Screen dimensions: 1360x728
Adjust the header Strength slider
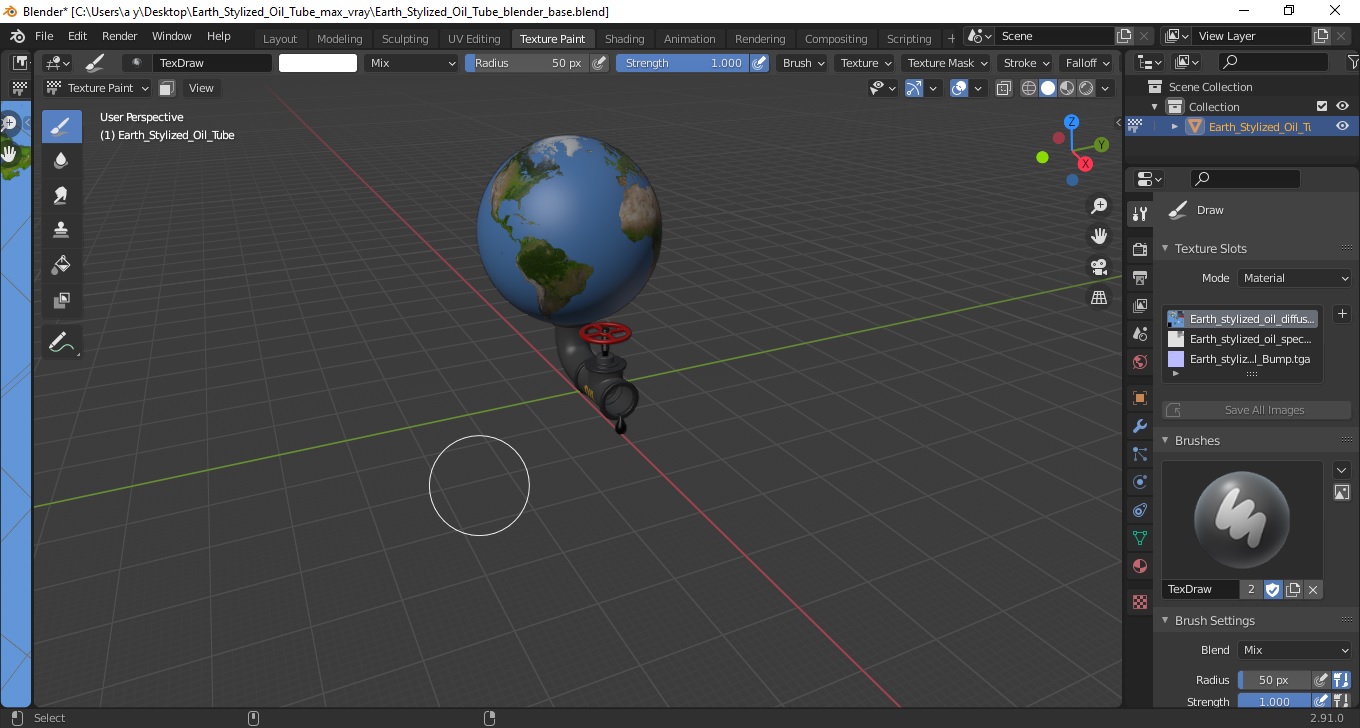coord(683,63)
